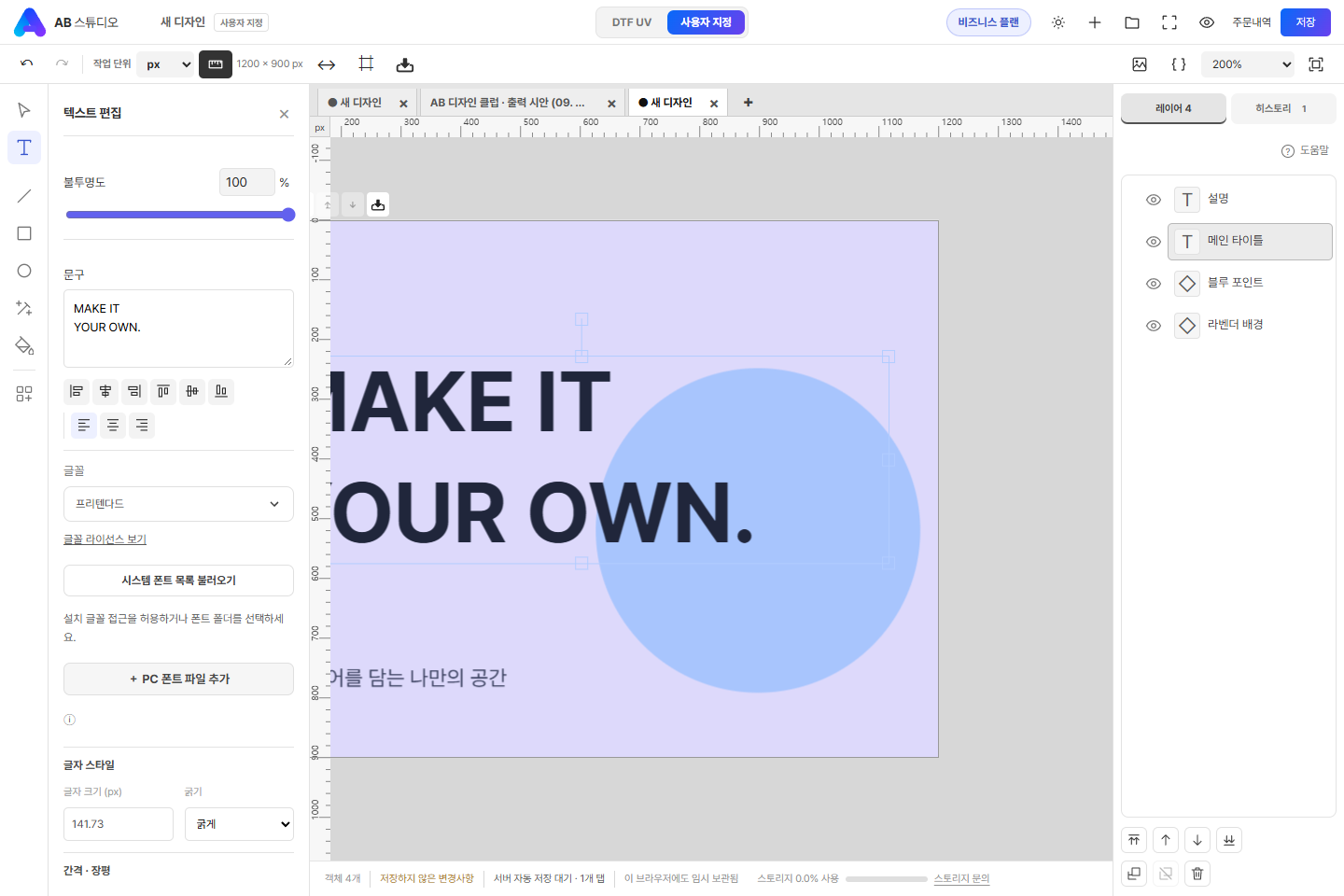Click center text alignment icon
This screenshot has height=896, width=1344.
113,426
